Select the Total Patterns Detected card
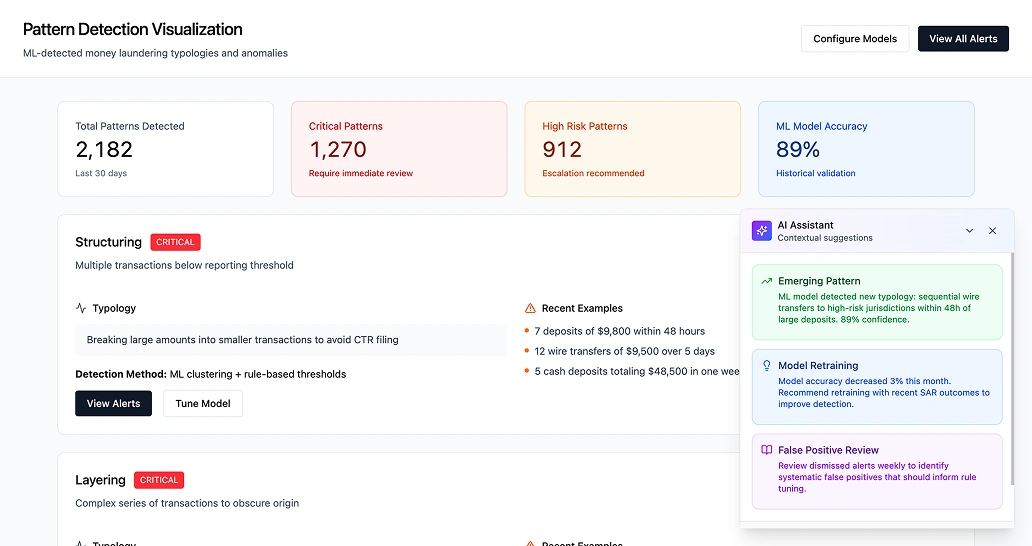 point(165,149)
